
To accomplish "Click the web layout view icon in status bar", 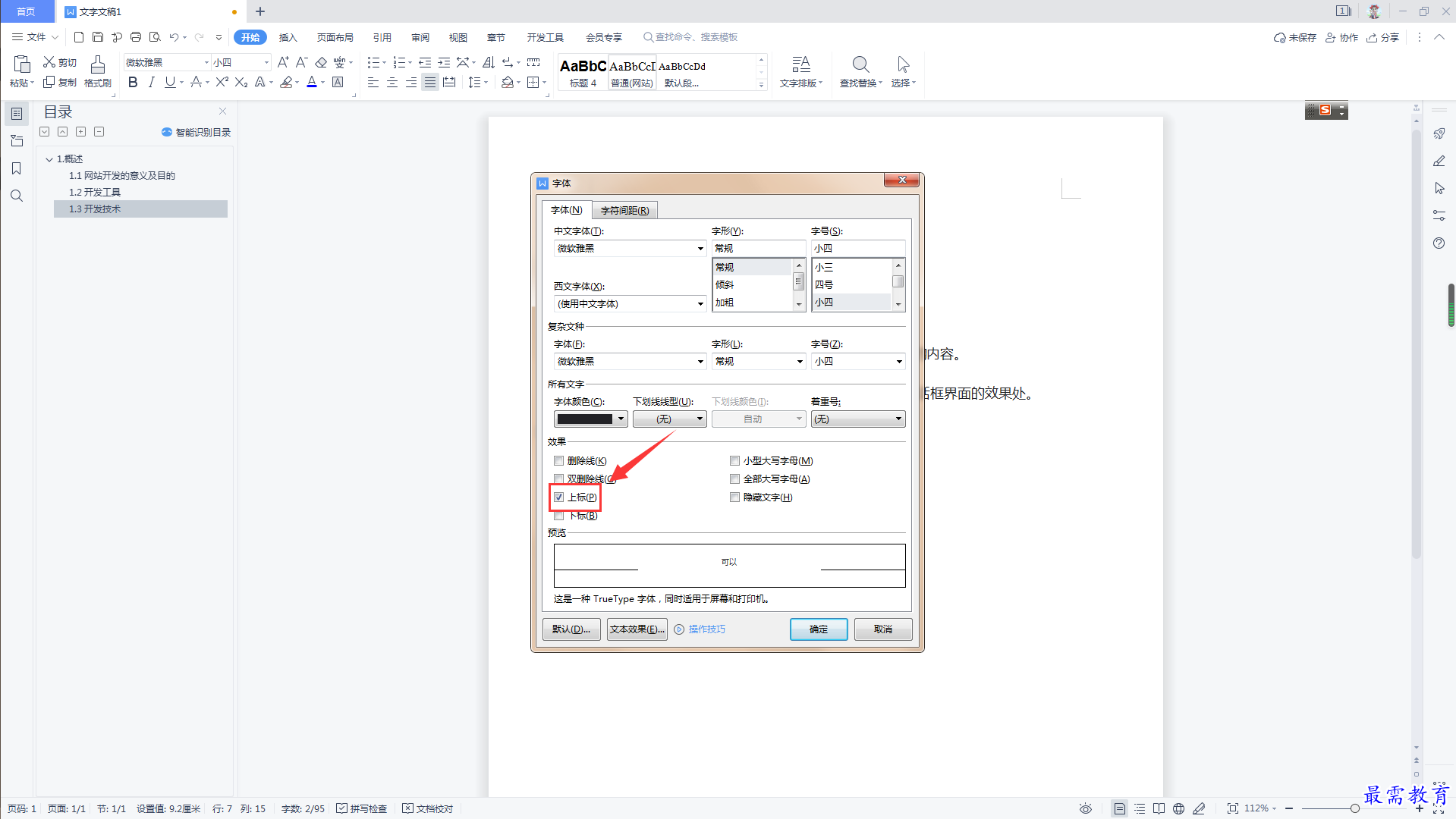I will [1178, 808].
